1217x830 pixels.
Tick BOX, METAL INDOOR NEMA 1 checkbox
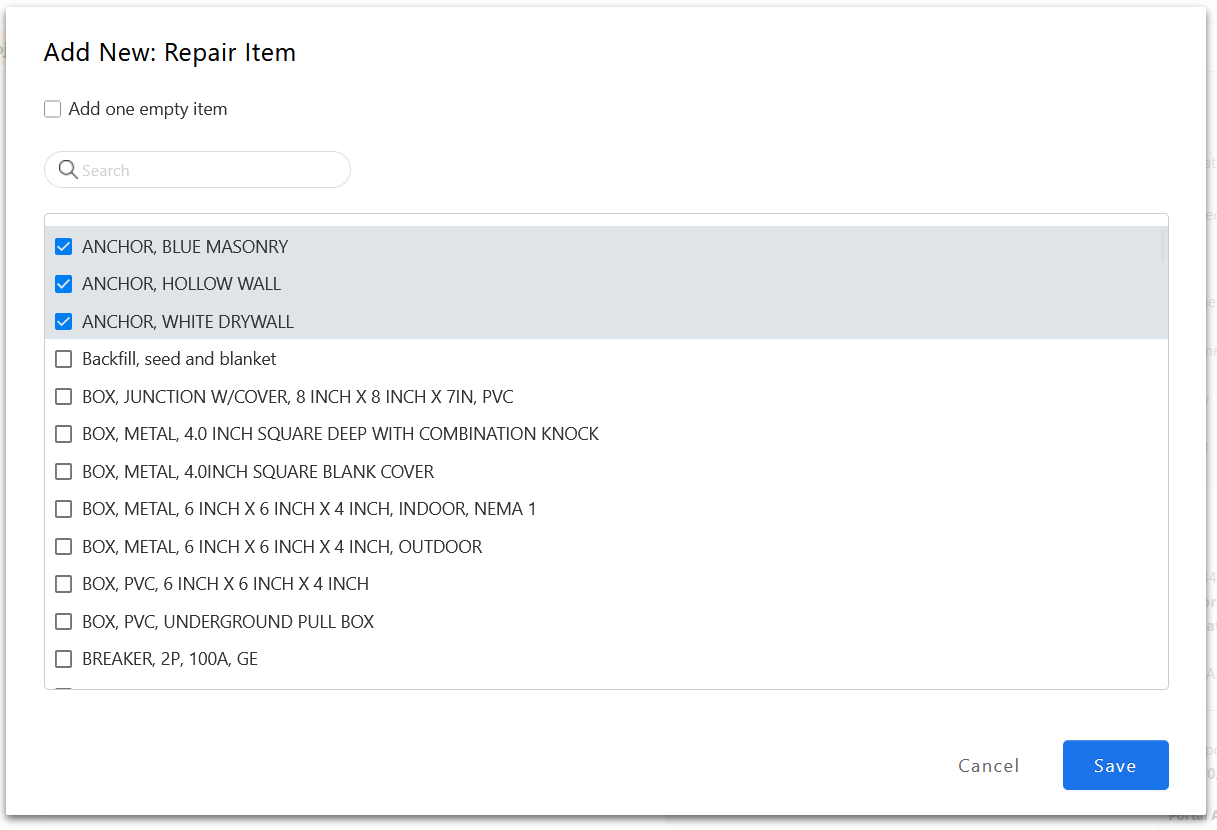(x=64, y=509)
